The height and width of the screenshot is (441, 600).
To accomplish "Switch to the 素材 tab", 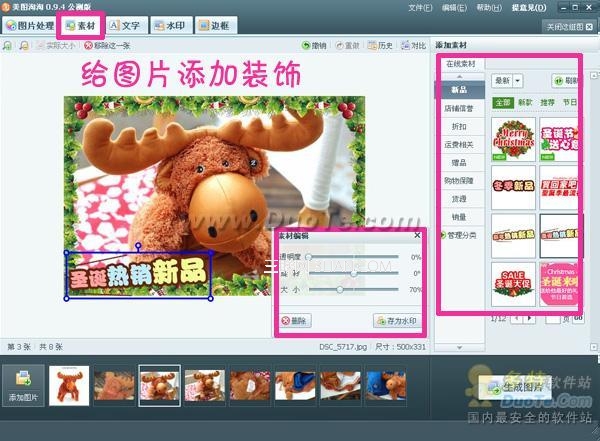I will 81,26.
